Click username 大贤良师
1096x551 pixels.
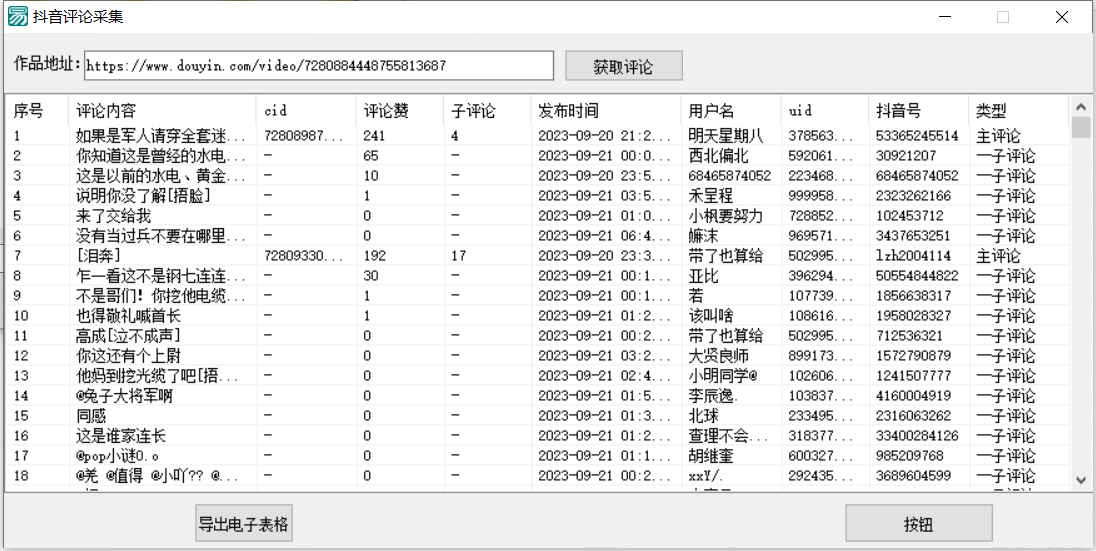(718, 356)
